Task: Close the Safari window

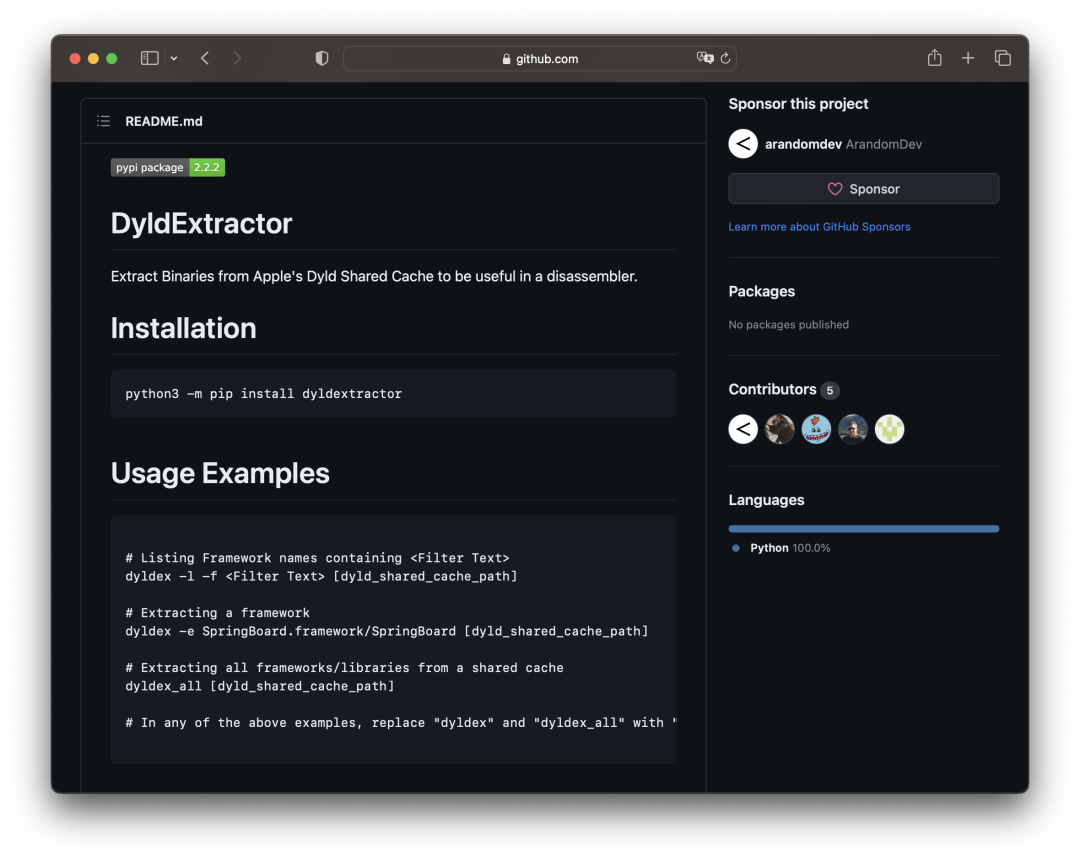Action: [x=75, y=59]
